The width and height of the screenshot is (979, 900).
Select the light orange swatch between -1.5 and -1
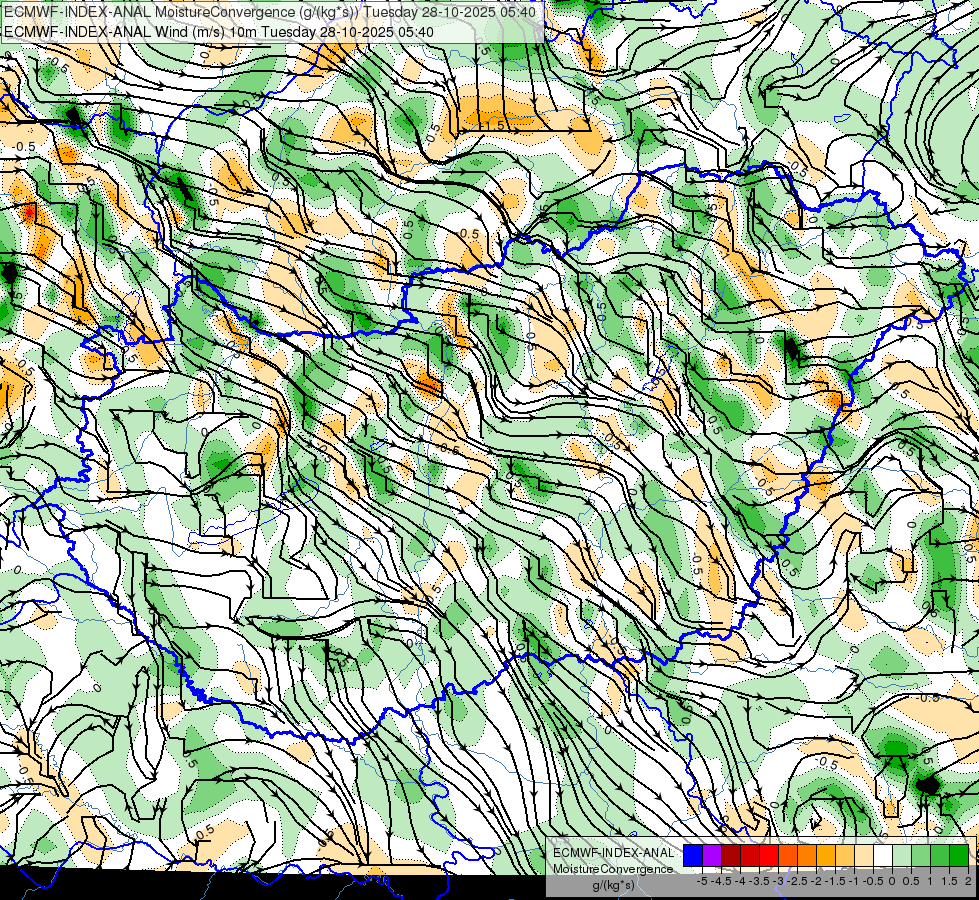(845, 855)
